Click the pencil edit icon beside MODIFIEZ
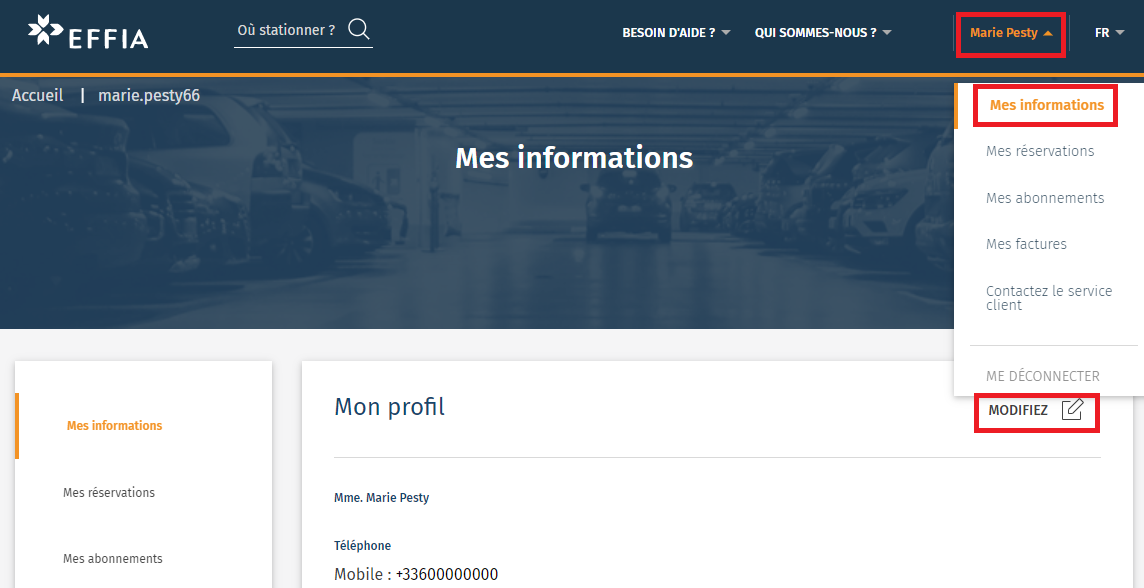1144x588 pixels. coord(1072,410)
